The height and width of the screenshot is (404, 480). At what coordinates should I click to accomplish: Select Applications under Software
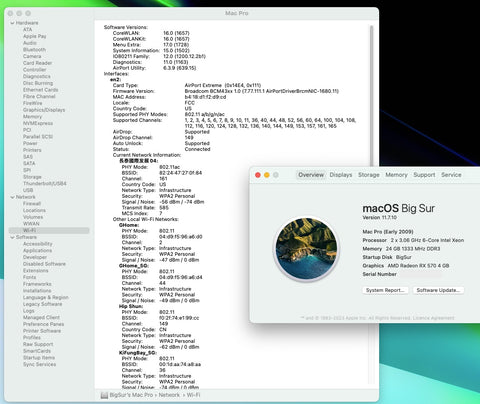click(x=37, y=250)
